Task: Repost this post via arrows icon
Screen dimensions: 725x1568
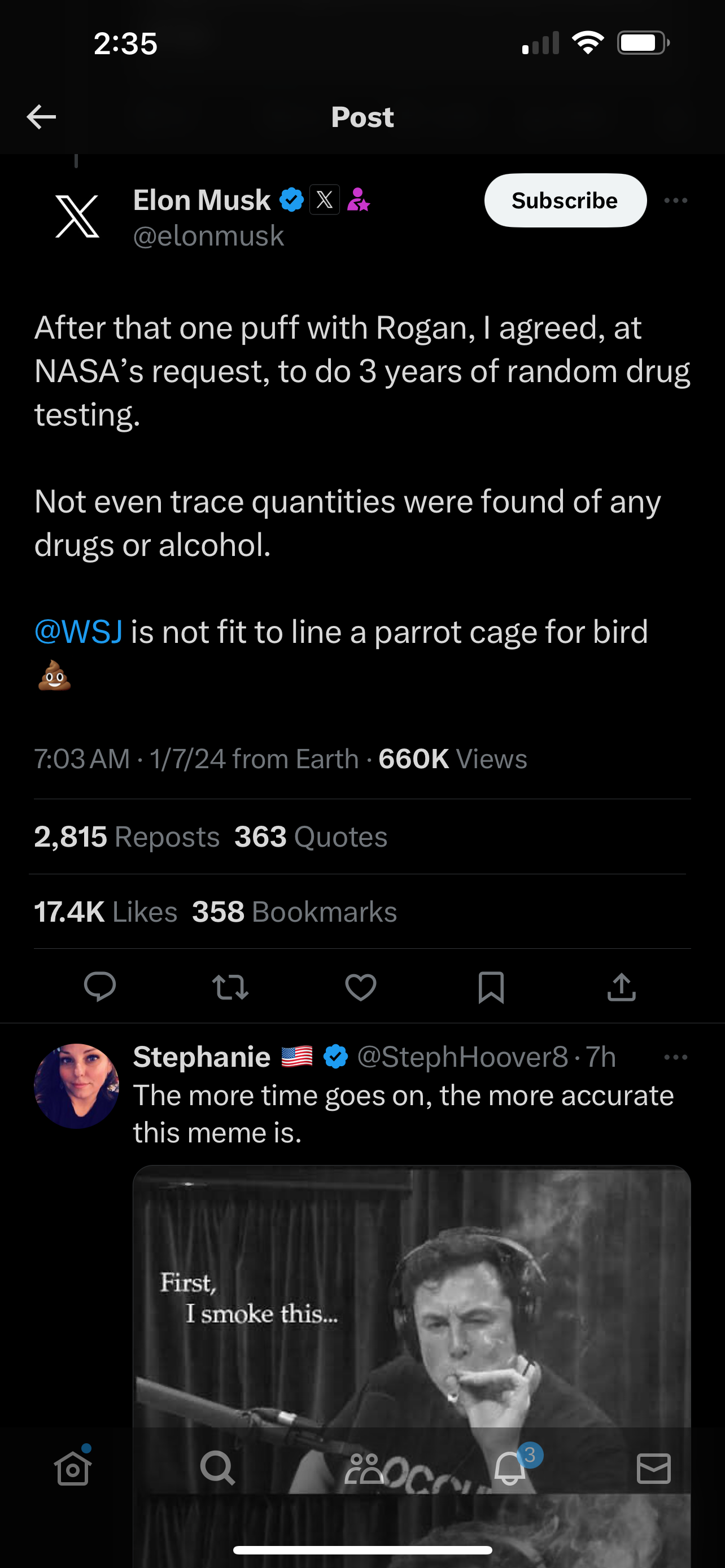Action: coord(230,987)
